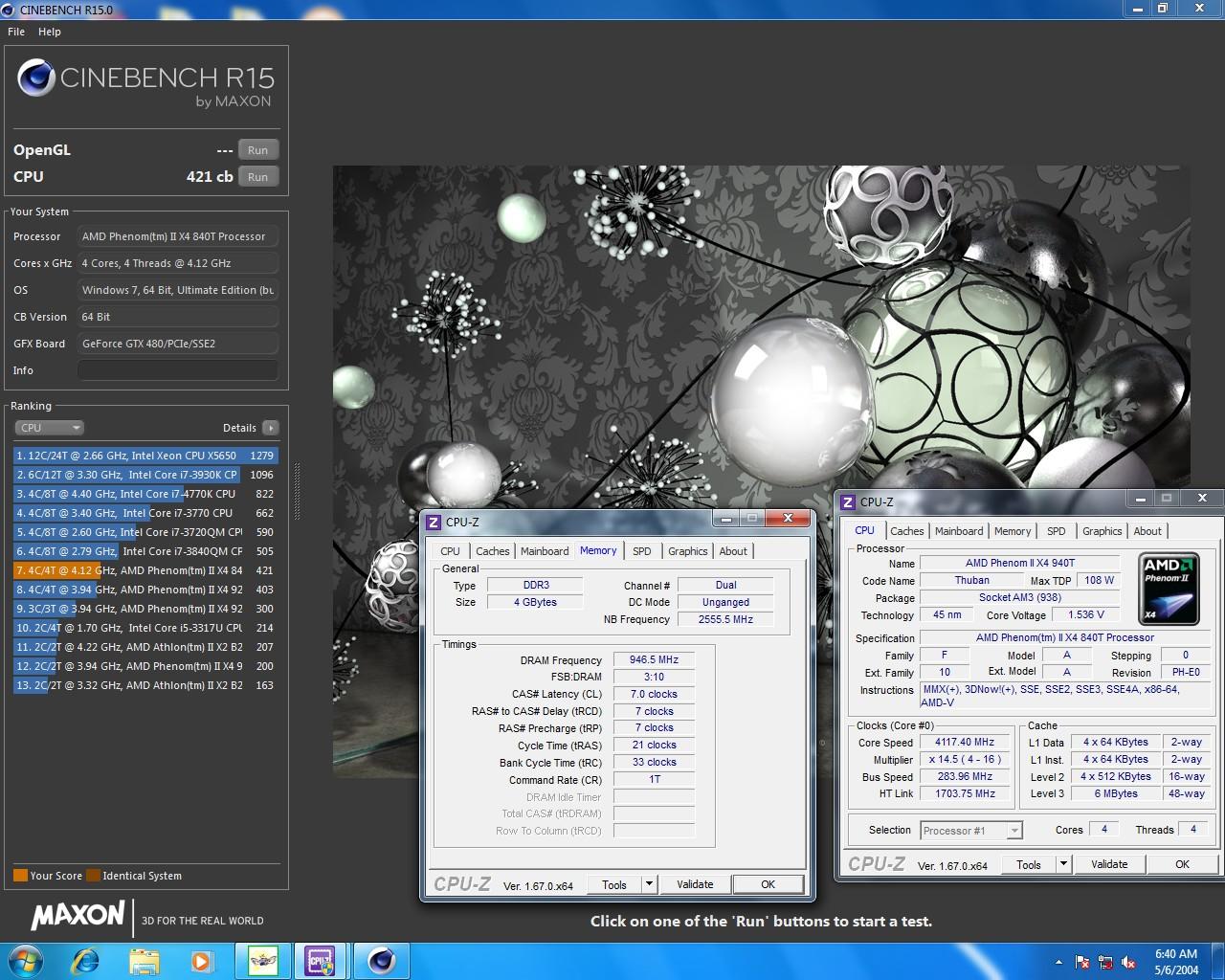Open About tab in right CPU-Z window
The image size is (1225, 980).
pyautogui.click(x=1147, y=531)
